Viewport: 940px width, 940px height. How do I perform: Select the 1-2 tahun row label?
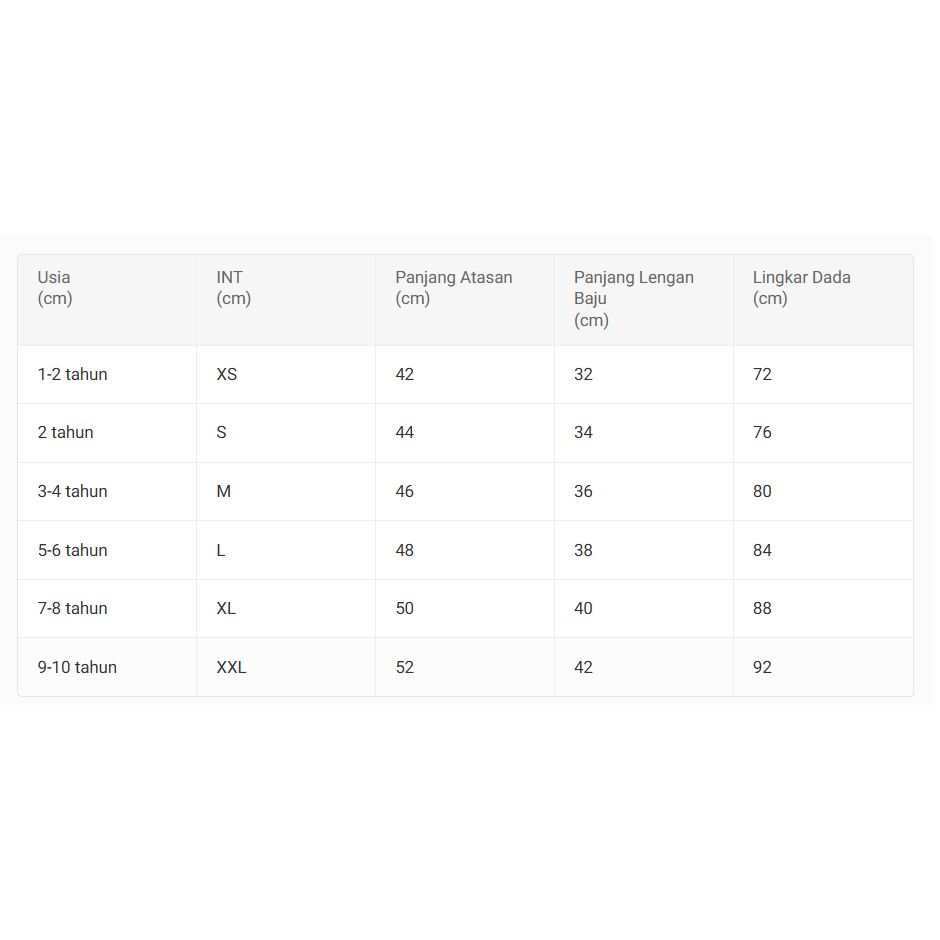click(73, 374)
